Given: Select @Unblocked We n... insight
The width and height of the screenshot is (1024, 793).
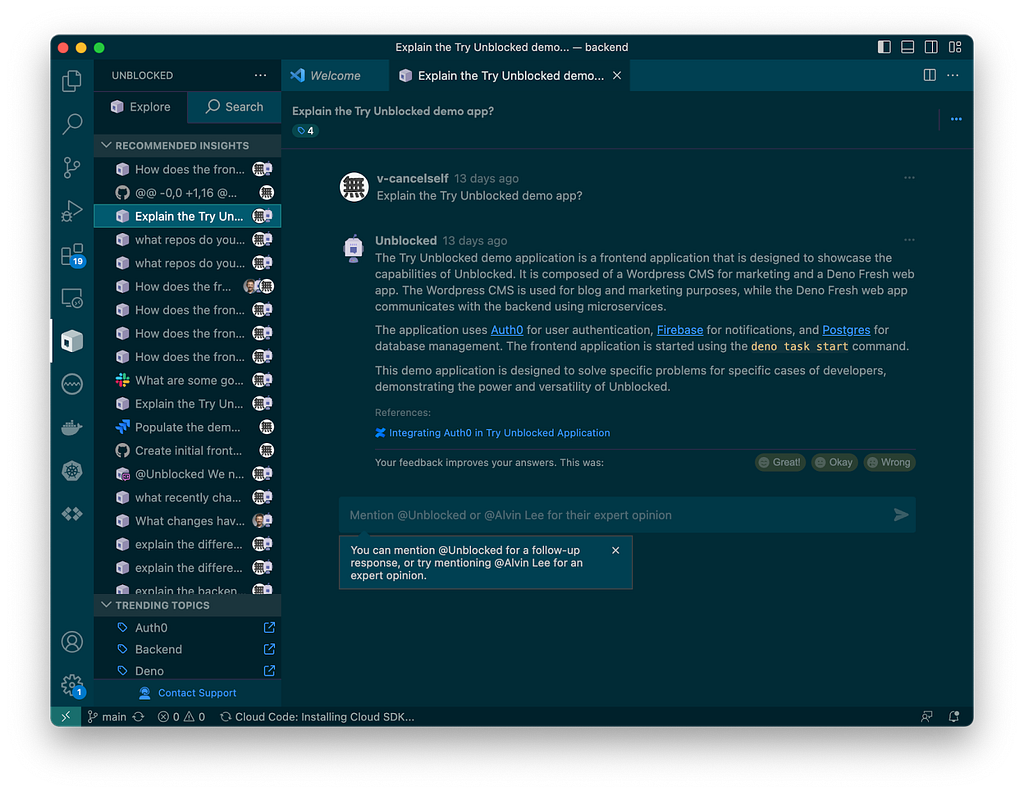Looking at the screenshot, I should click(x=187, y=474).
